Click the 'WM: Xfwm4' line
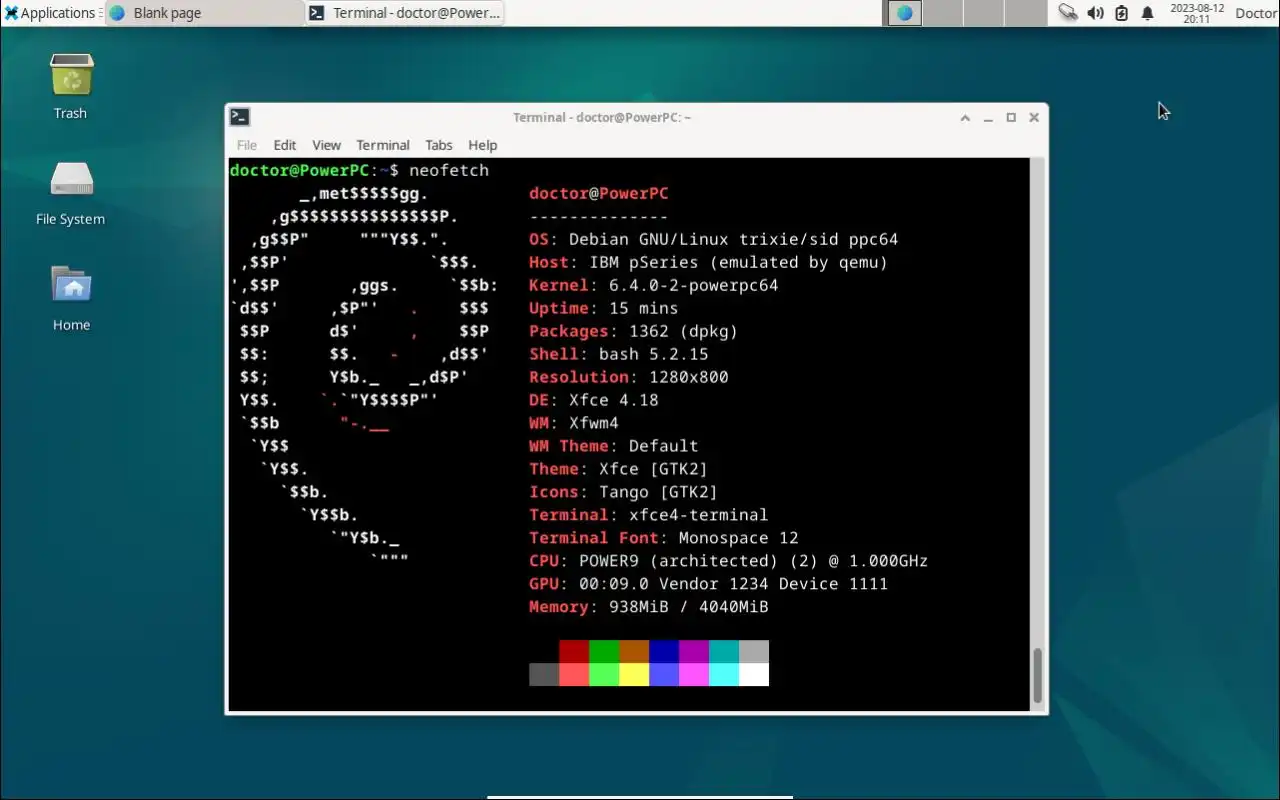The image size is (1280, 800). [574, 423]
